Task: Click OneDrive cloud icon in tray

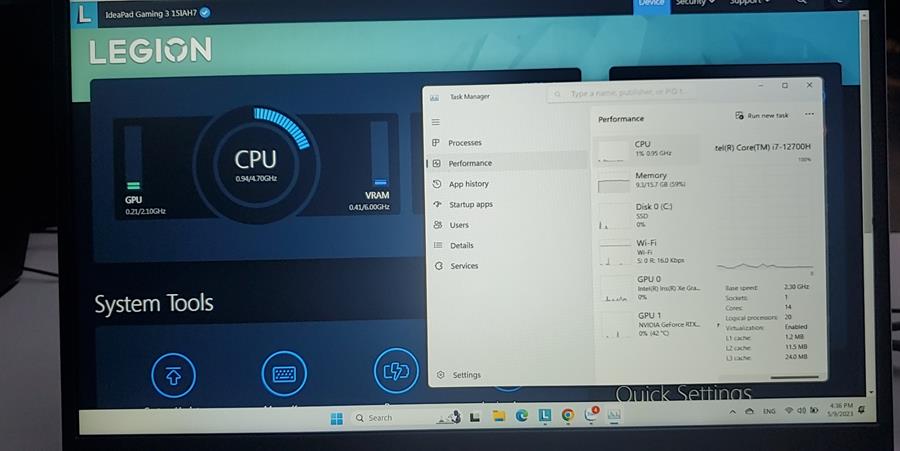Action: point(749,411)
